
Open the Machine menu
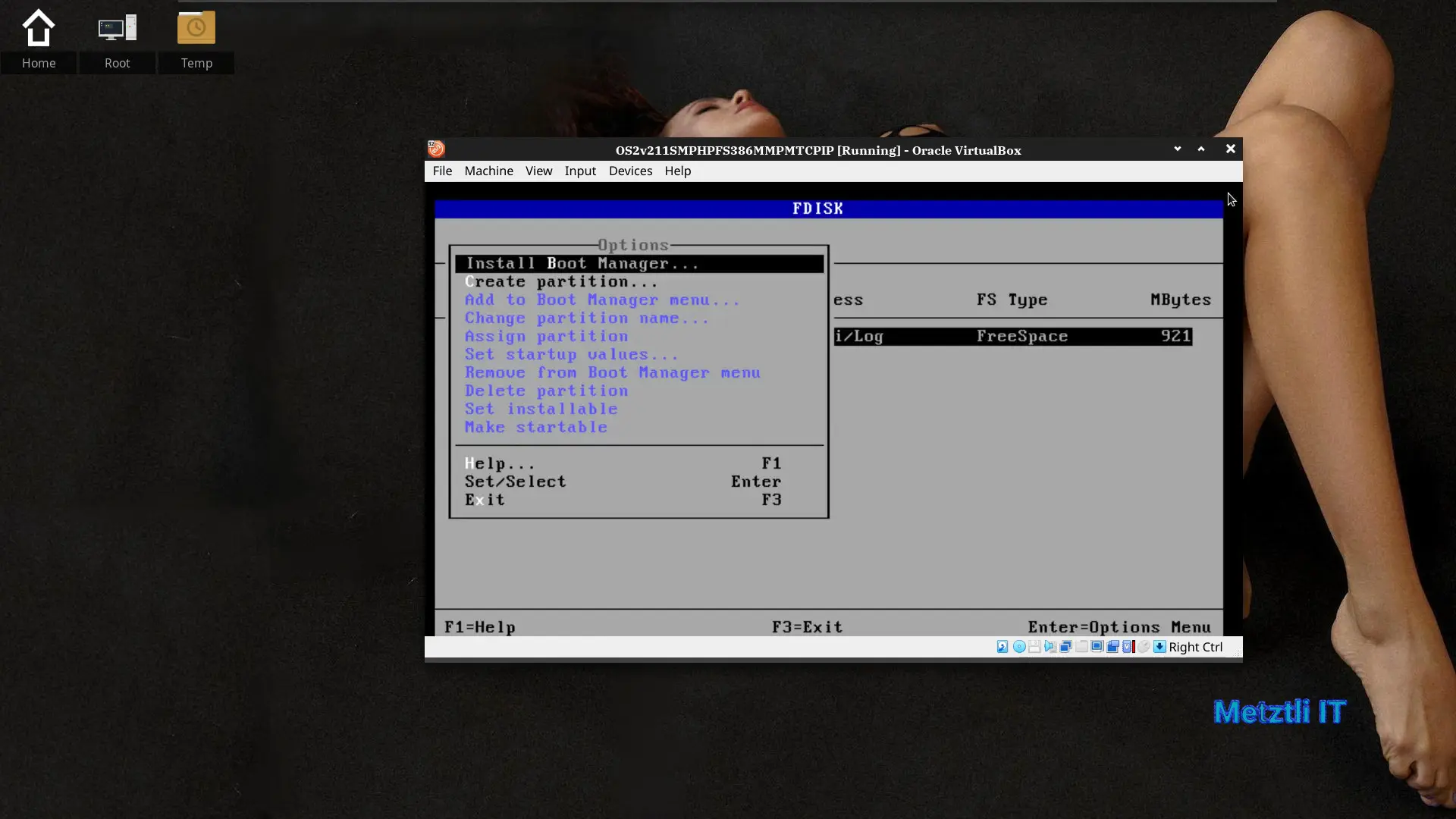point(488,171)
